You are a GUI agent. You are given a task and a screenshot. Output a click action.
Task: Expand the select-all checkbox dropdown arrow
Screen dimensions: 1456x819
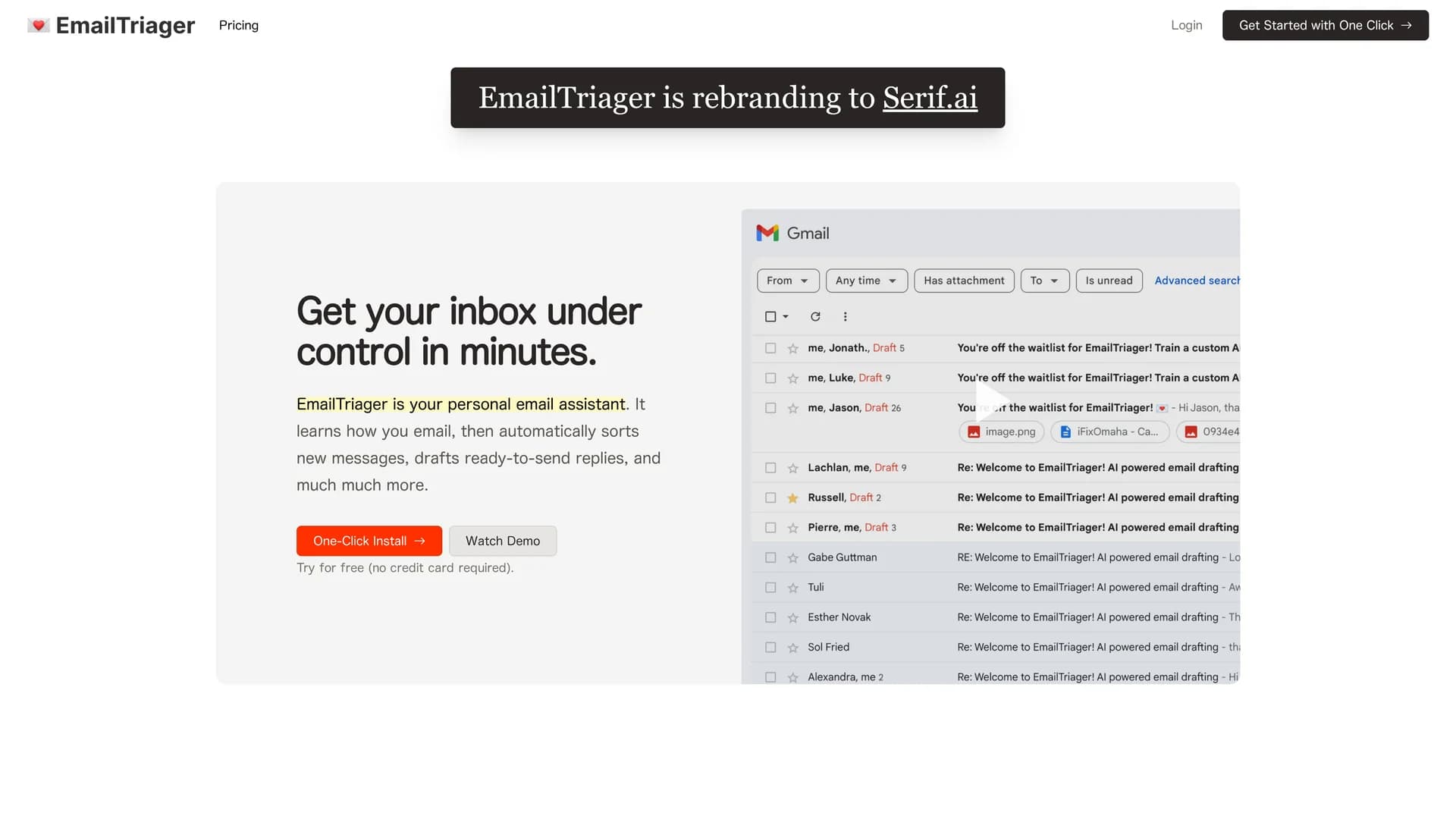click(786, 316)
